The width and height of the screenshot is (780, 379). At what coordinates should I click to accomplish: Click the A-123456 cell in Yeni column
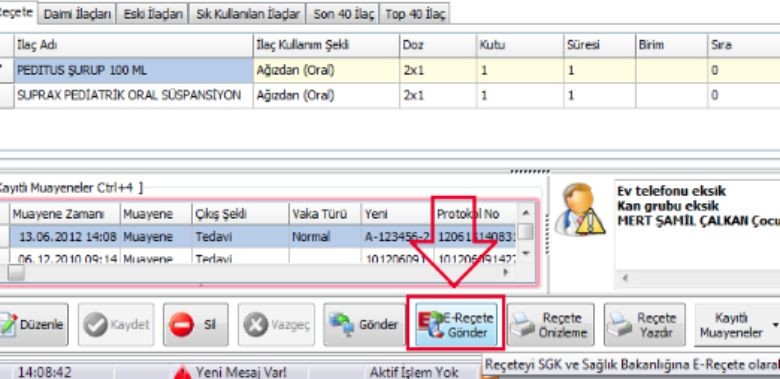tap(397, 237)
